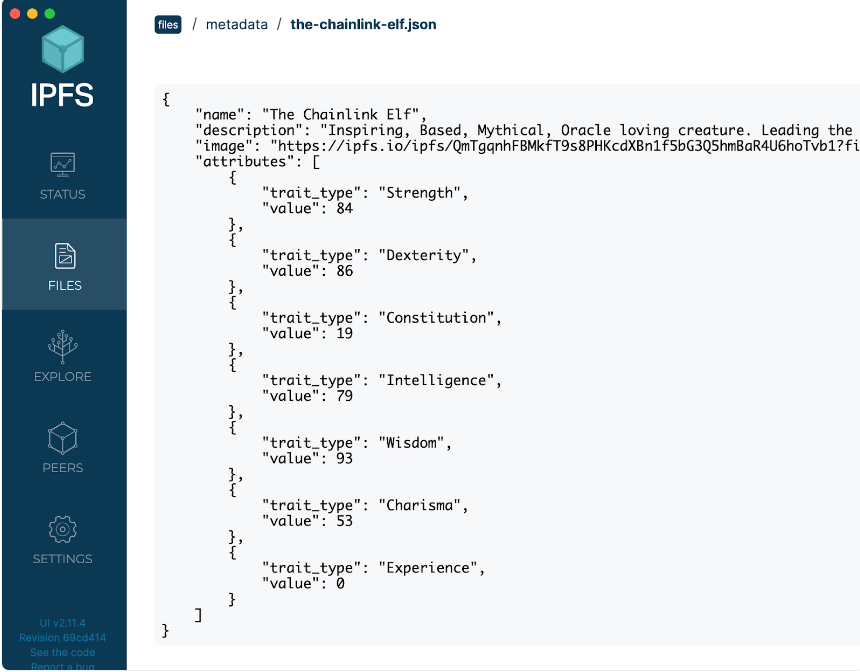Close window with red traffic light

pyautogui.click(x=15, y=14)
